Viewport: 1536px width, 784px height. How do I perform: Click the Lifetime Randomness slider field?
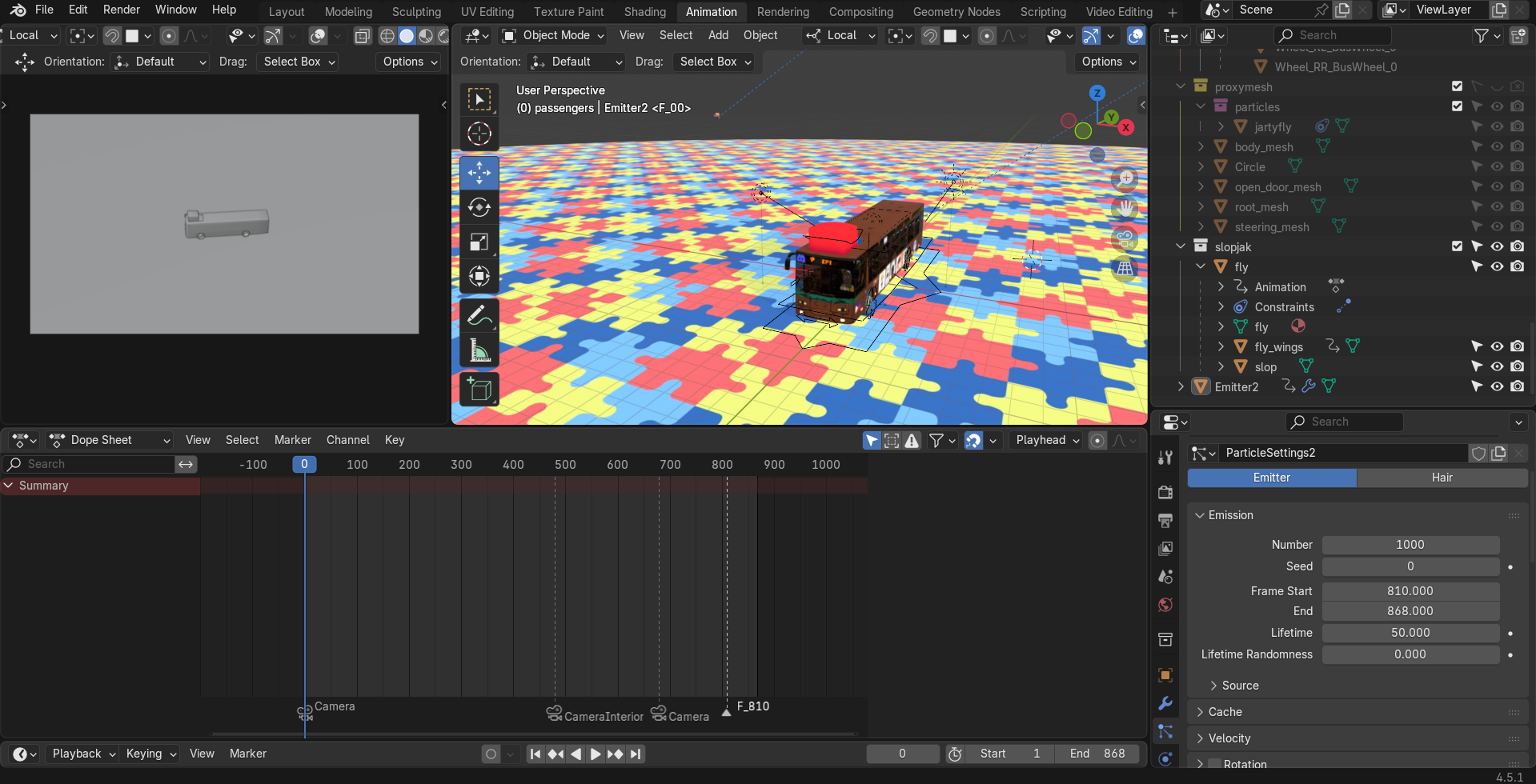[x=1410, y=654]
